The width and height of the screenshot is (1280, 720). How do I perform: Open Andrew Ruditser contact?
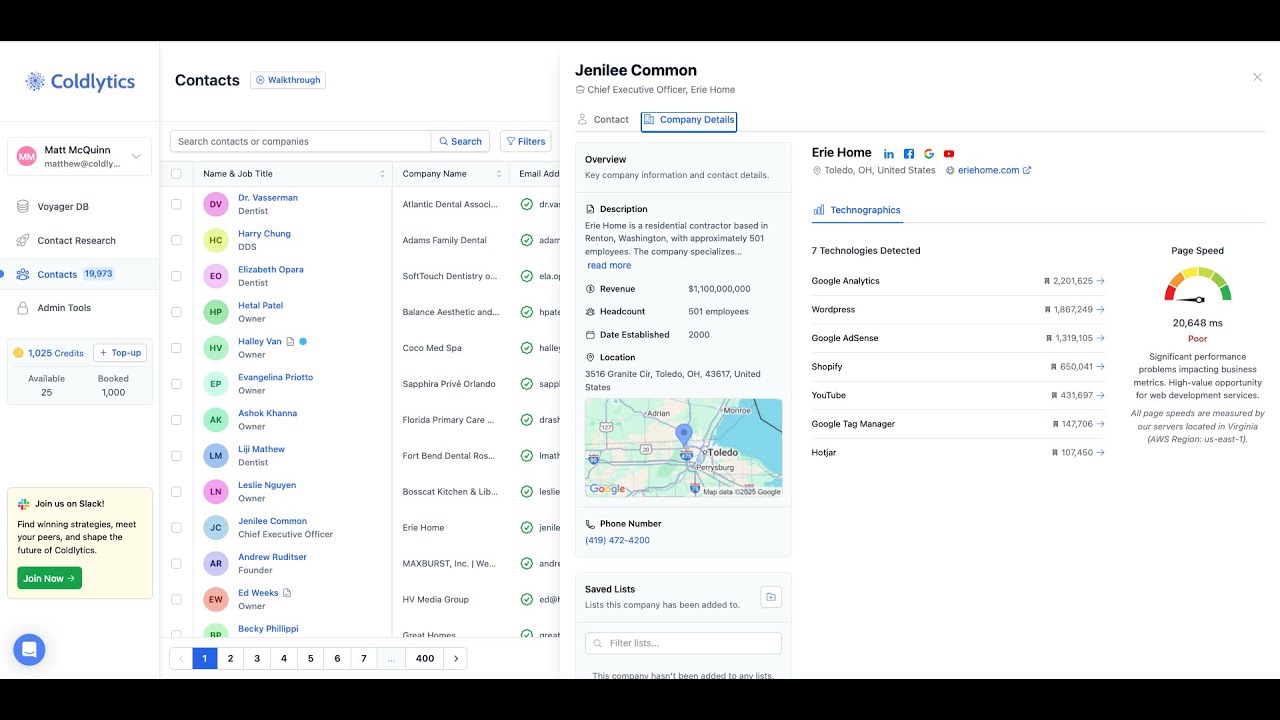tap(272, 557)
